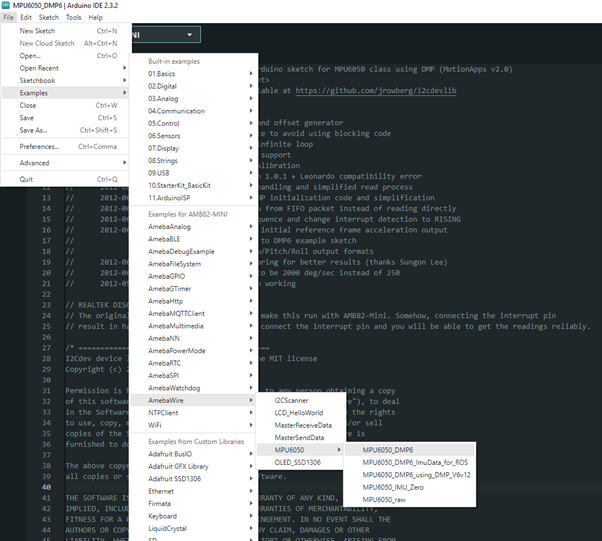Click Save As... in File menu
602x541 pixels.
34,130
